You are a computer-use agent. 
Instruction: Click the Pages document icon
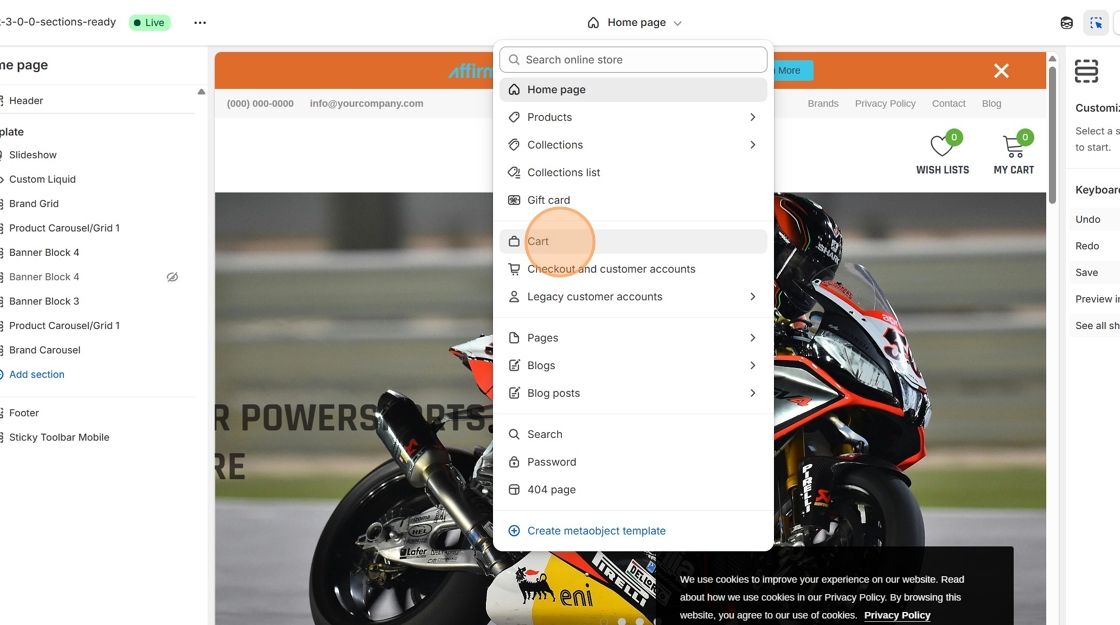tap(514, 338)
